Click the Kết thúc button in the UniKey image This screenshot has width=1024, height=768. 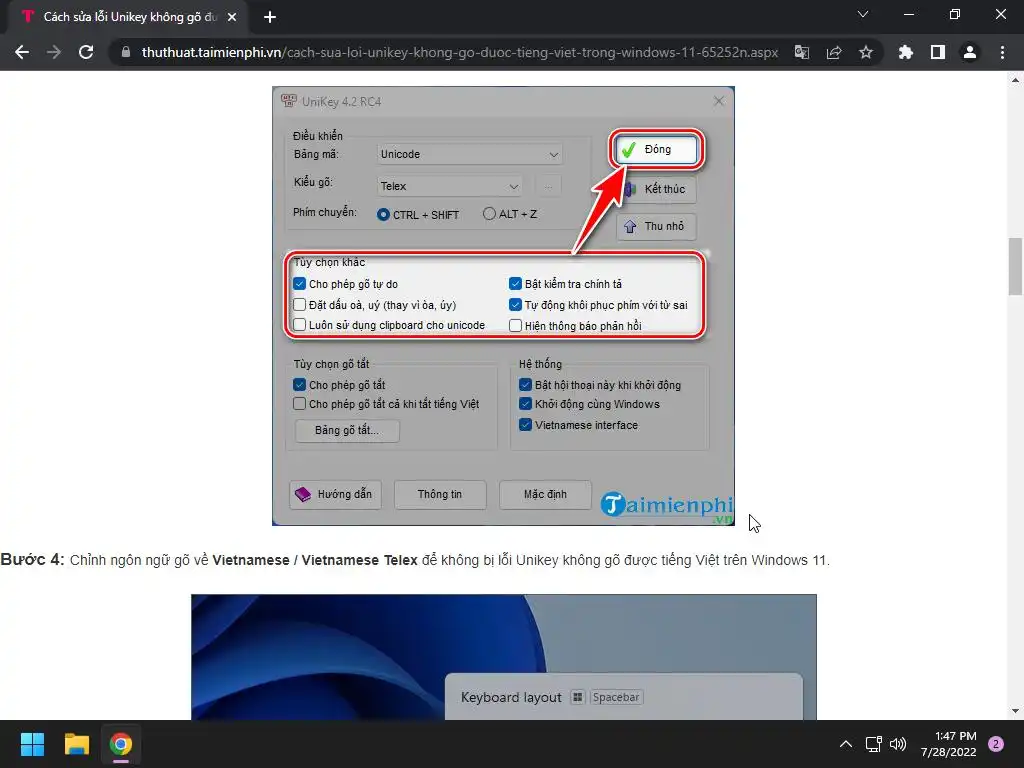pos(656,189)
